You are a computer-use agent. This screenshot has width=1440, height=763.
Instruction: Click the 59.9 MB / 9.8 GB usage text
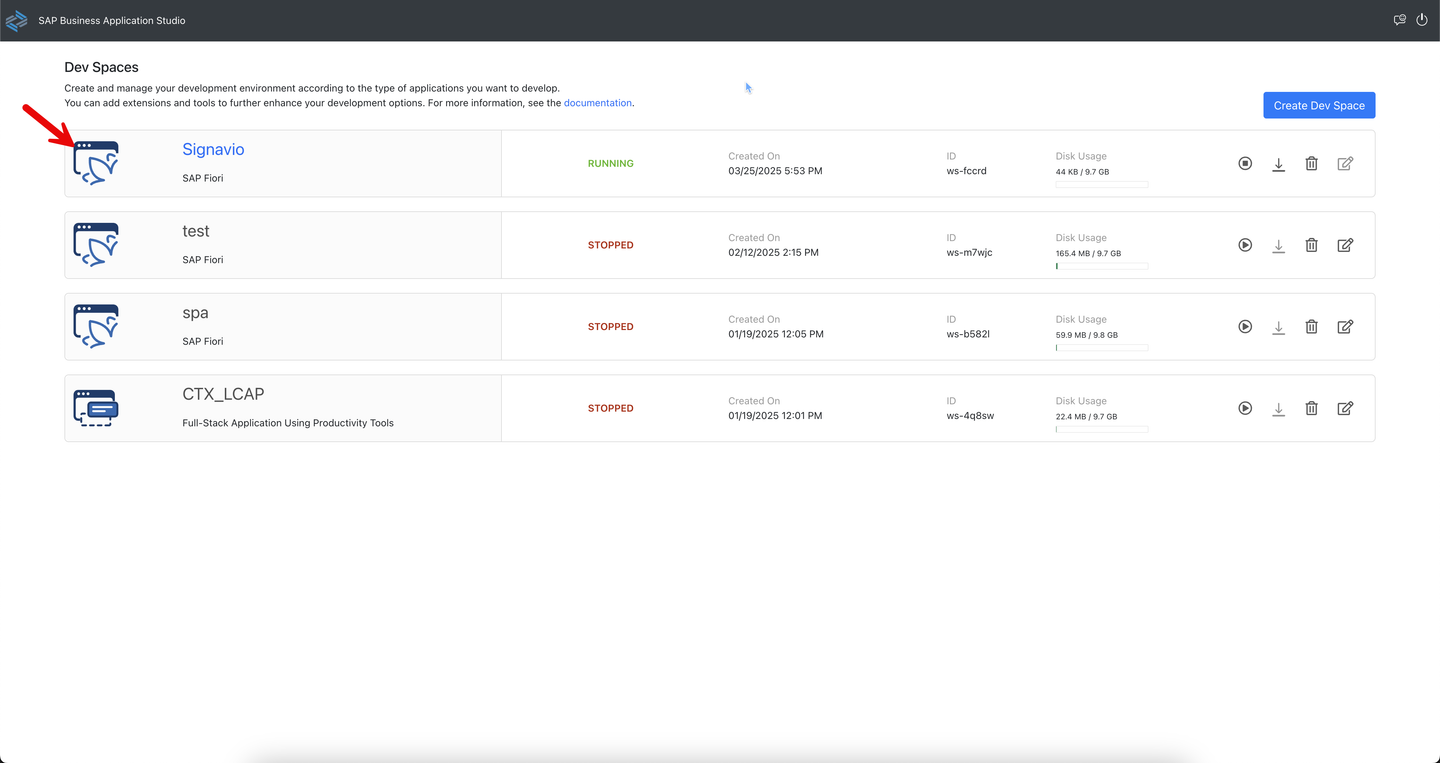pyautogui.click(x=1087, y=335)
